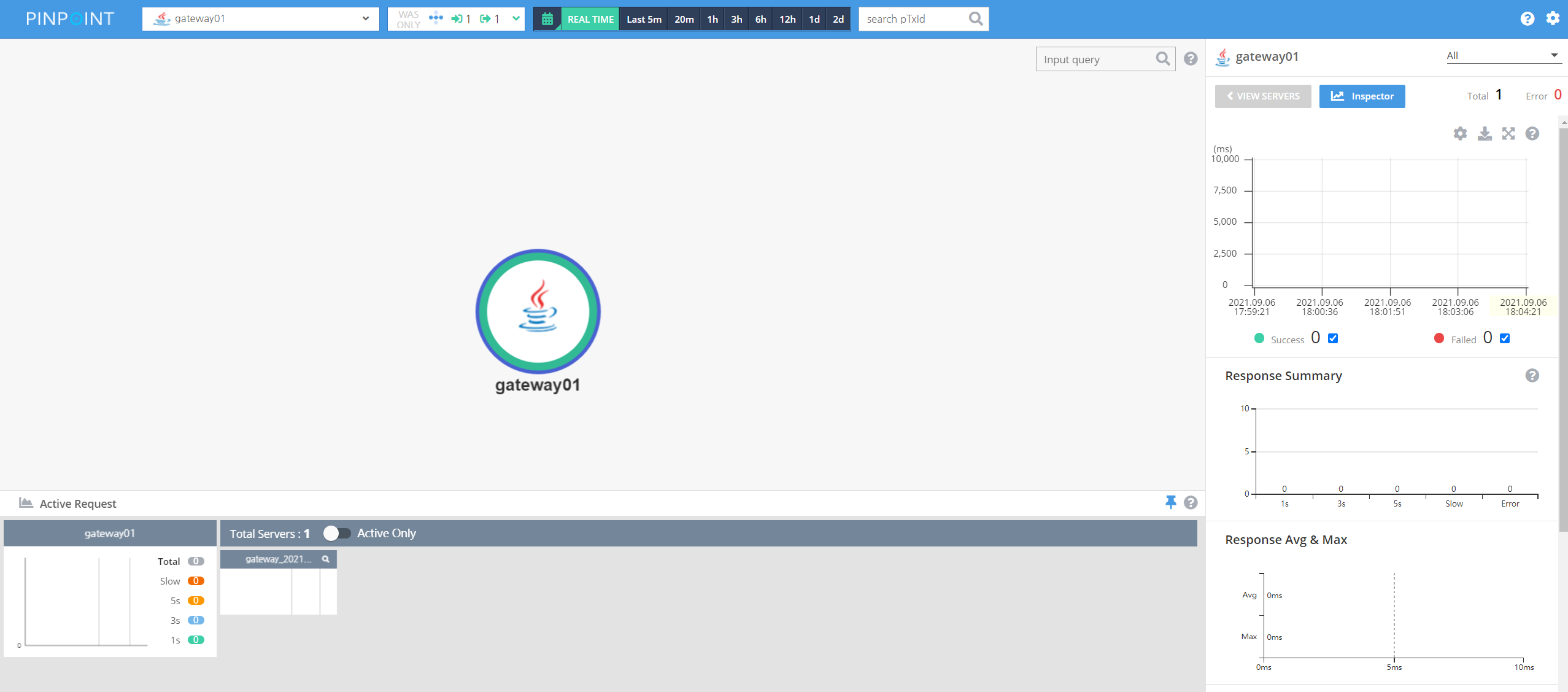
Task: Open chart settings via the gear icon
Action: [x=1460, y=133]
